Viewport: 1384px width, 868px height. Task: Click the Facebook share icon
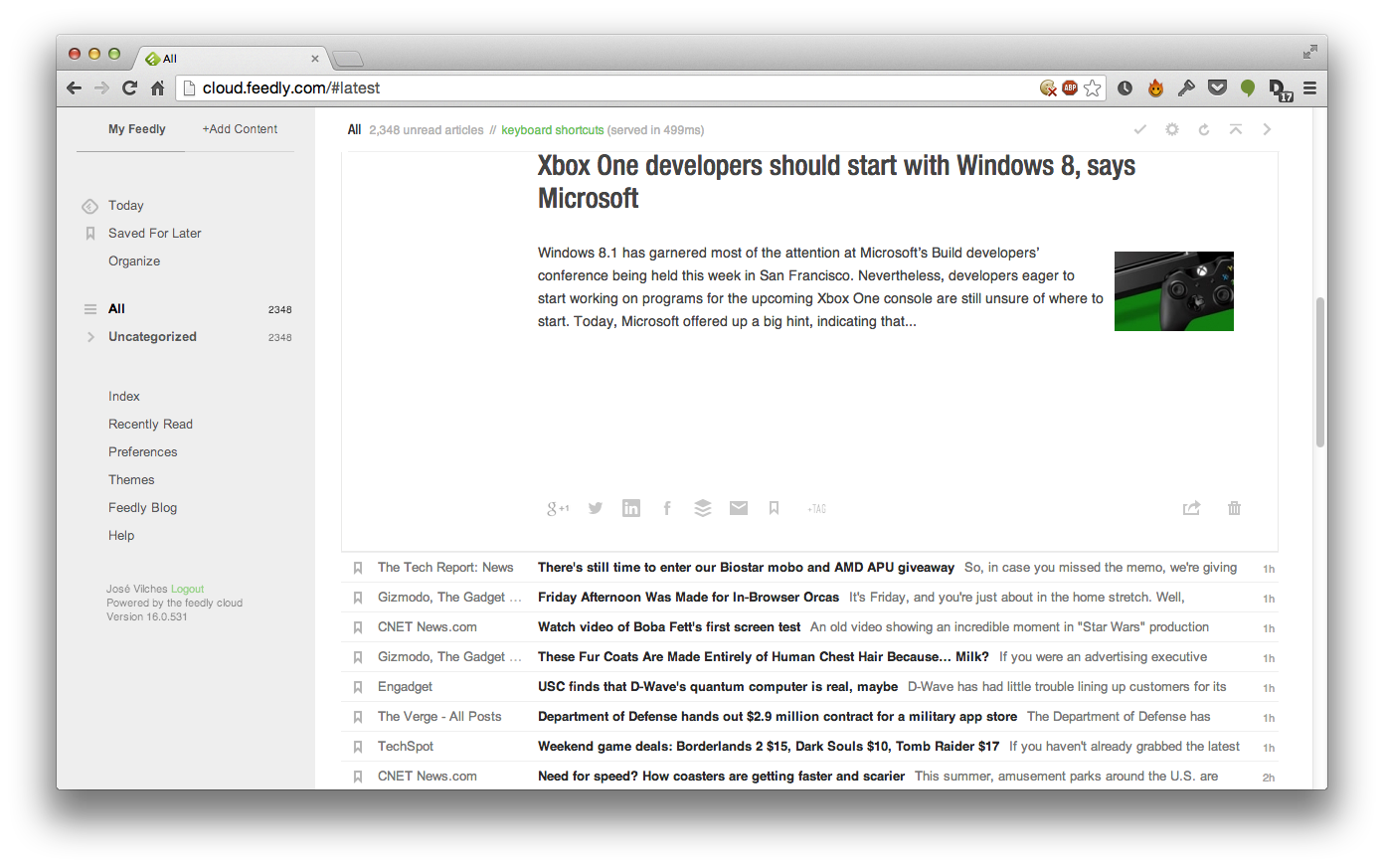pyautogui.click(x=667, y=508)
